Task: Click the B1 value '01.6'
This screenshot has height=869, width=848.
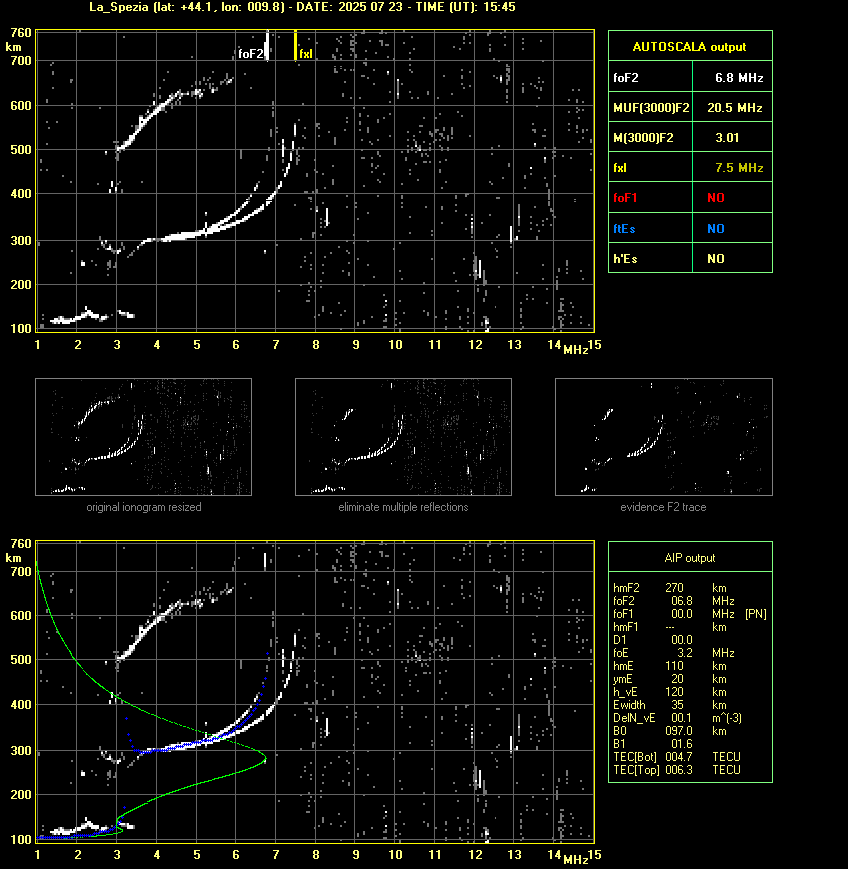Action: (x=682, y=744)
